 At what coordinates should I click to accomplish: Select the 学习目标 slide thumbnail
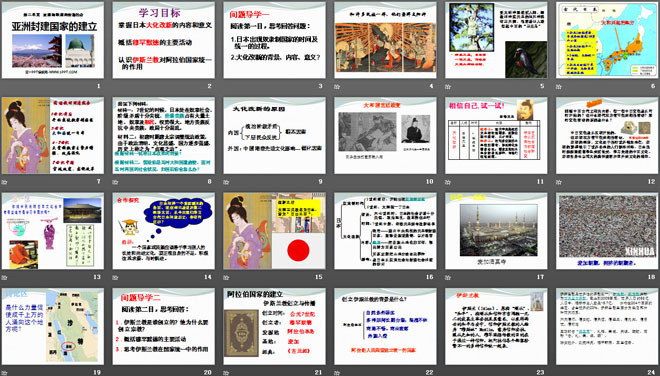164,40
